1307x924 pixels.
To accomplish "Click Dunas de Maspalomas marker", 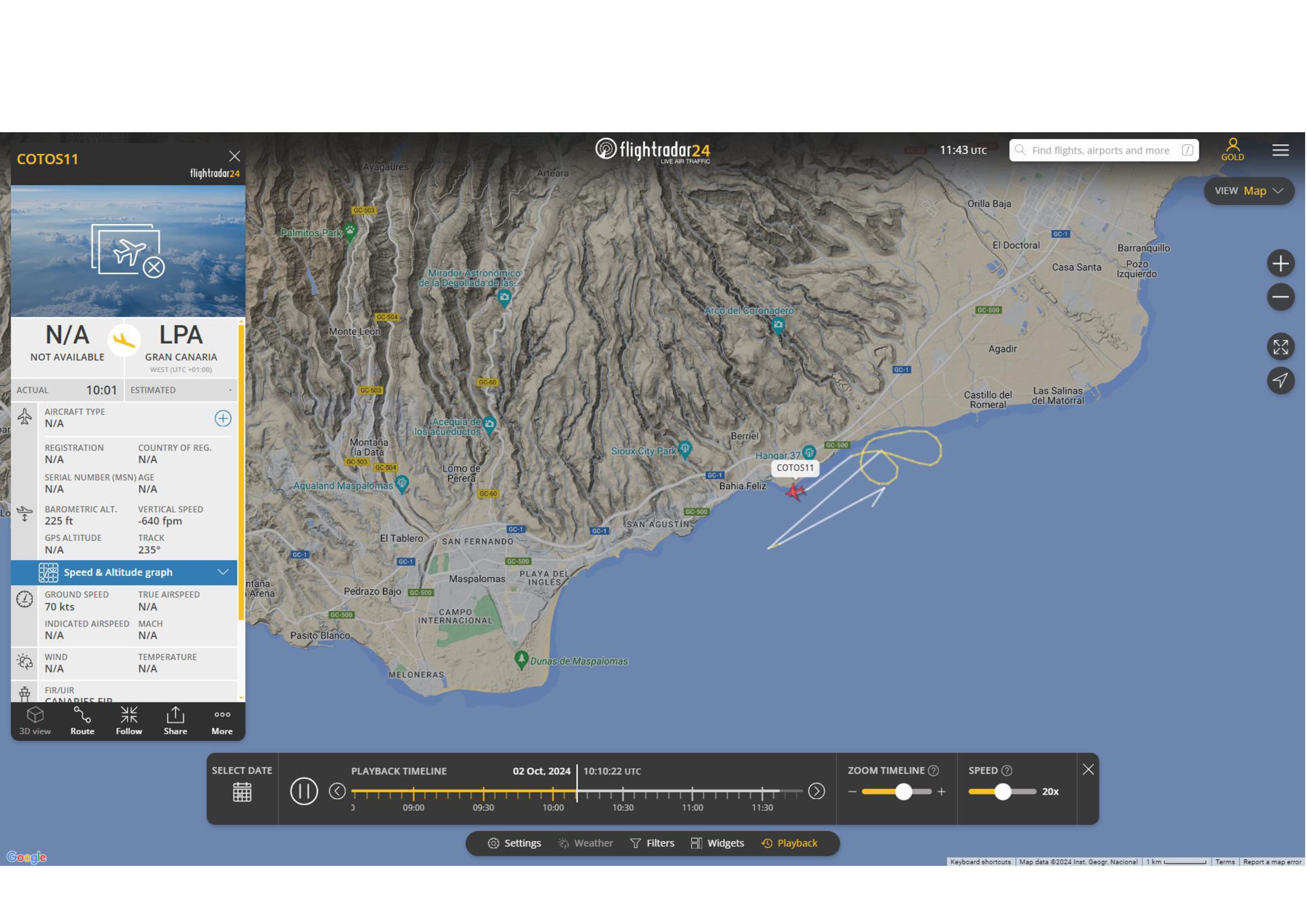I will click(521, 660).
